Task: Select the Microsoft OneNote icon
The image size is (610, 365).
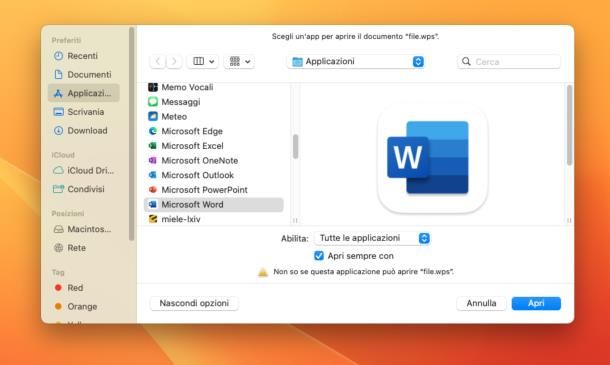Action: (x=153, y=160)
